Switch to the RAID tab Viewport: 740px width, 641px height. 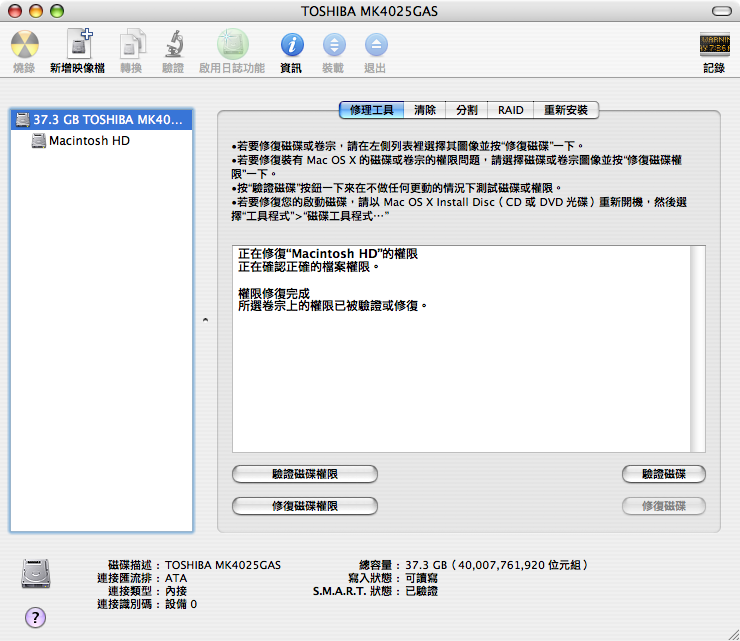[511, 110]
